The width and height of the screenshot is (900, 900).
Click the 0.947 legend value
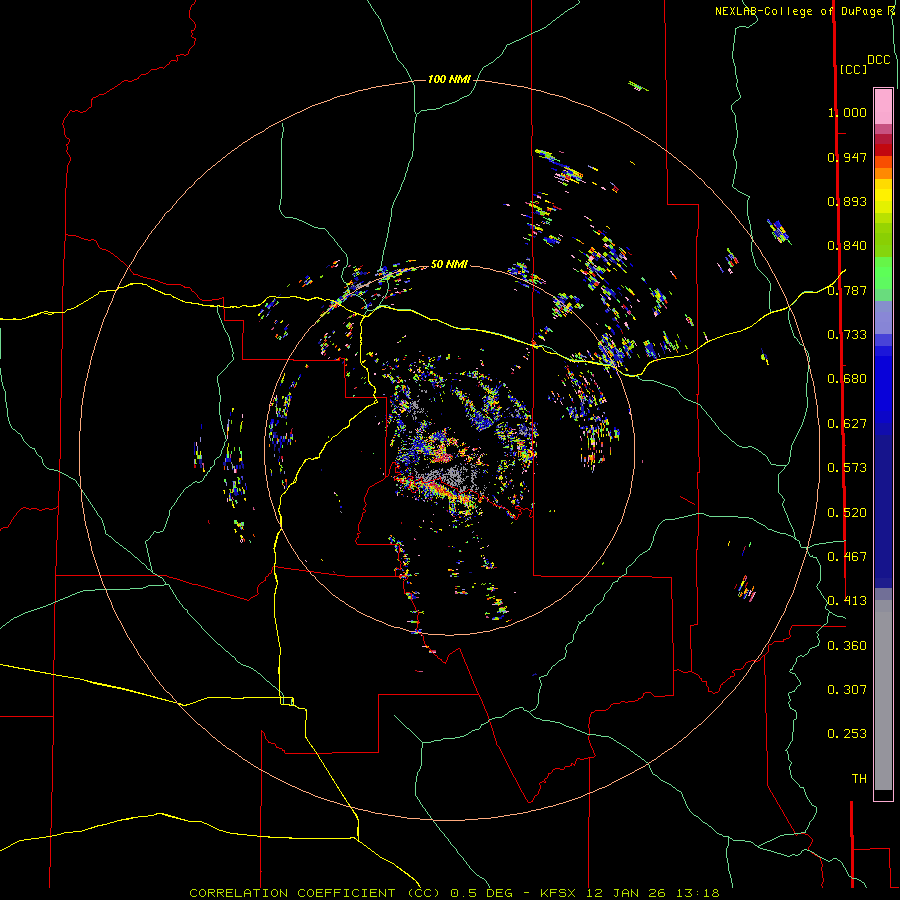(x=847, y=157)
